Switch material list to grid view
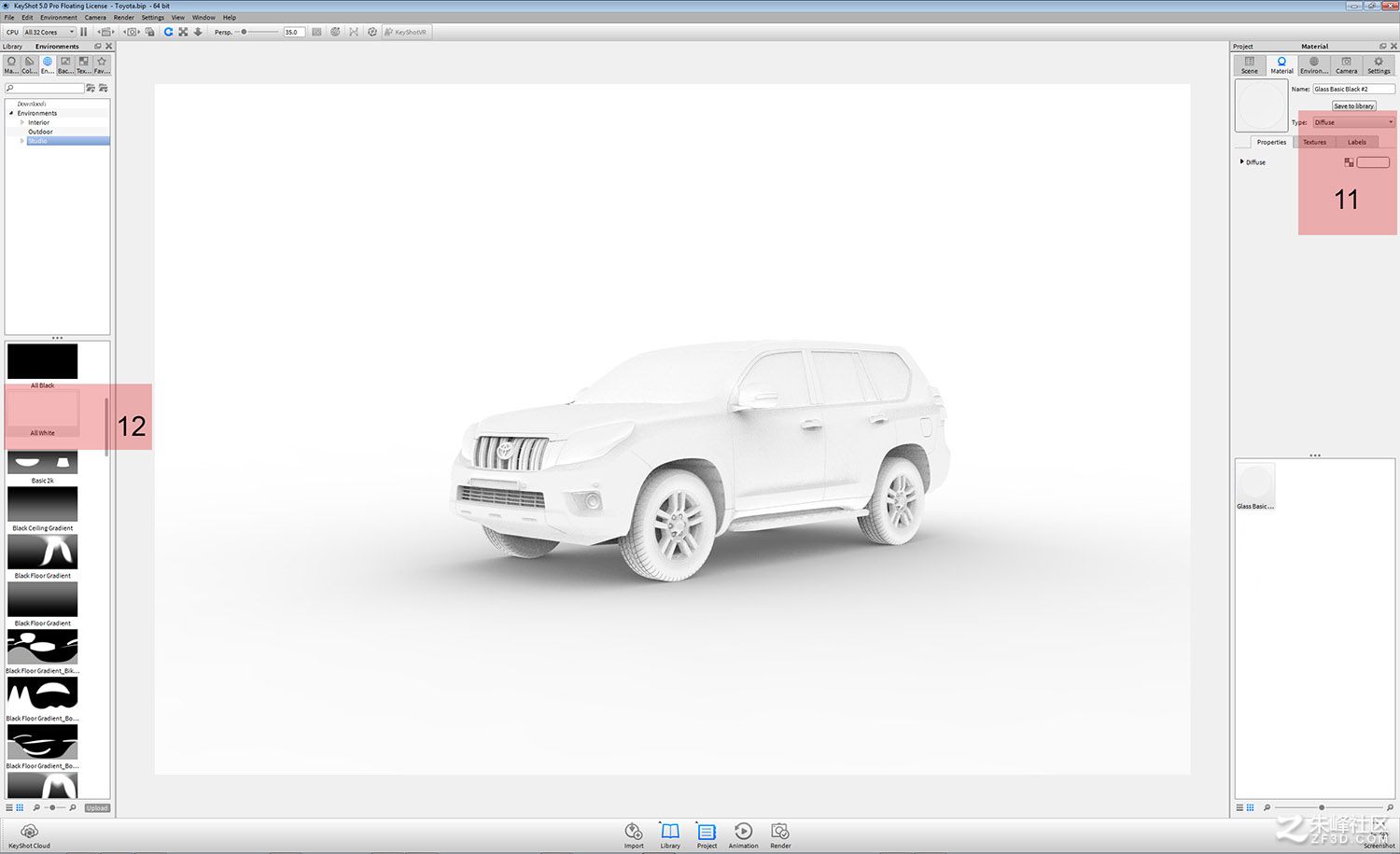This screenshot has width=1400, height=854. tap(1250, 807)
